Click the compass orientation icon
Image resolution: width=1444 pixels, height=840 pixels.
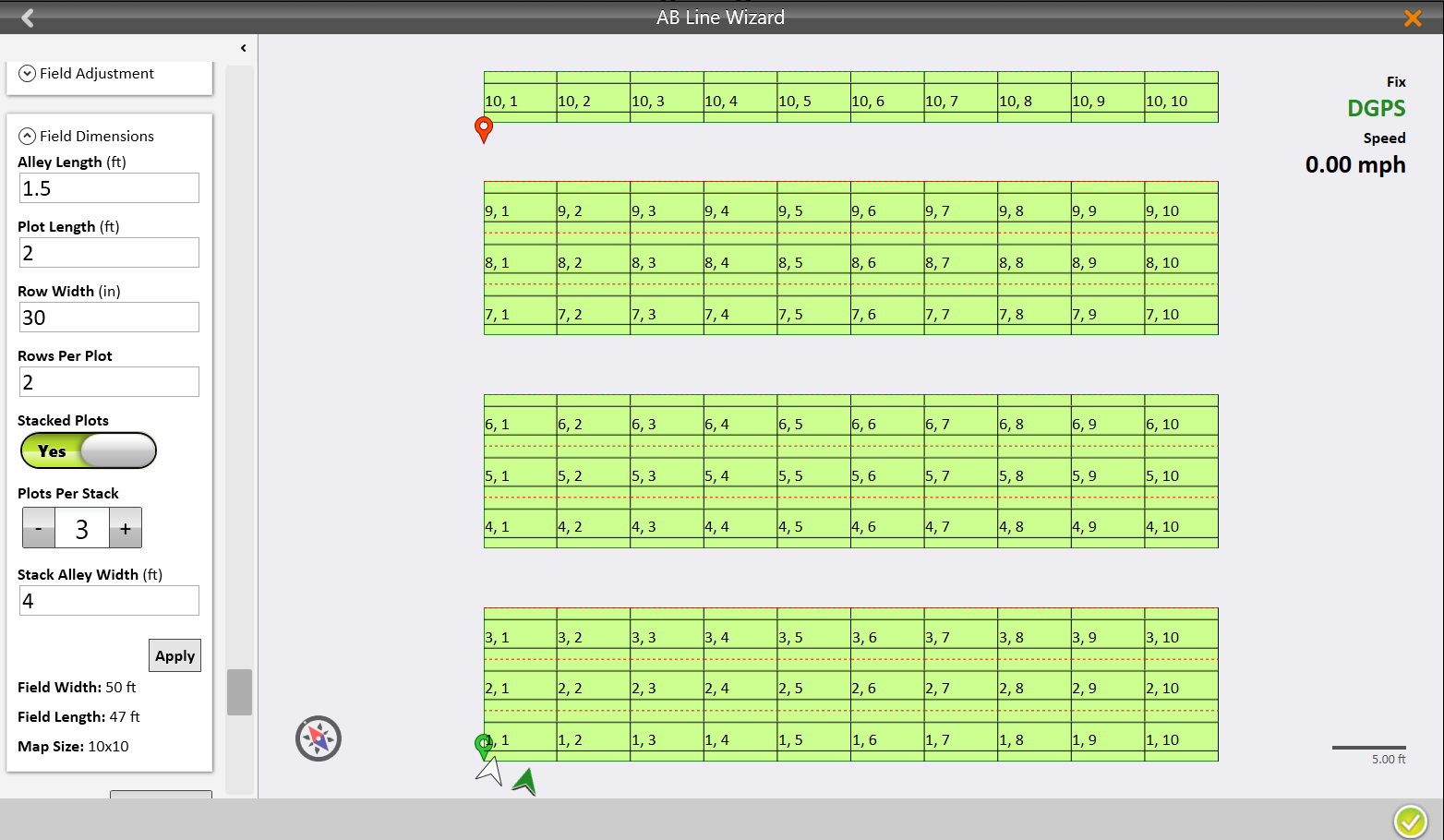click(x=319, y=738)
